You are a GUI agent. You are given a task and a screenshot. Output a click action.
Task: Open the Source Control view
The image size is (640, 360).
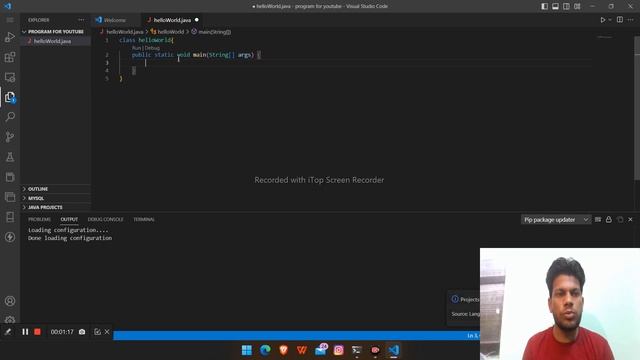[x=10, y=137]
